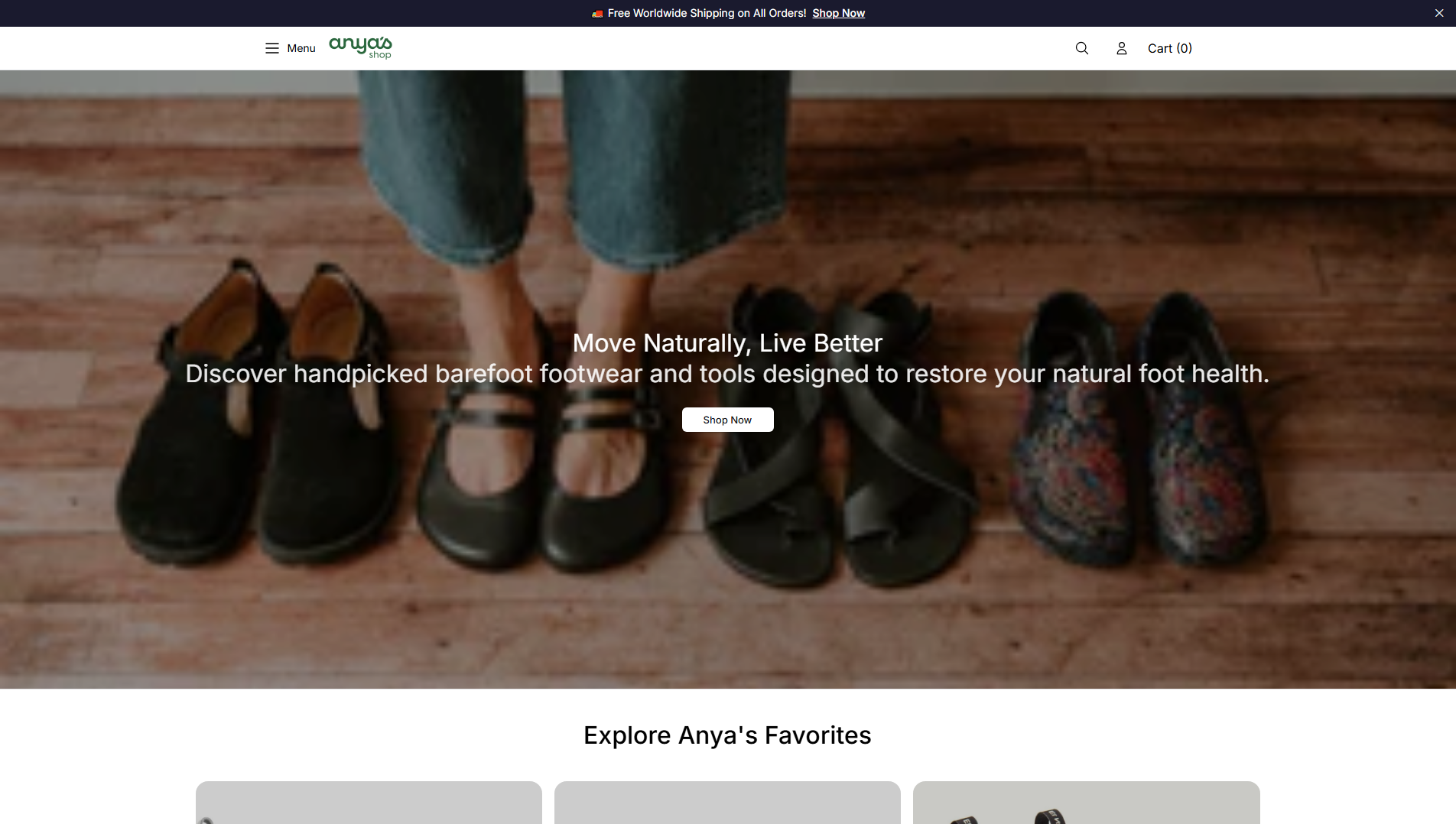Click the 'Discover handpicked barefoot footwear' tagline
Image resolution: width=1456 pixels, height=824 pixels.
pos(727,374)
